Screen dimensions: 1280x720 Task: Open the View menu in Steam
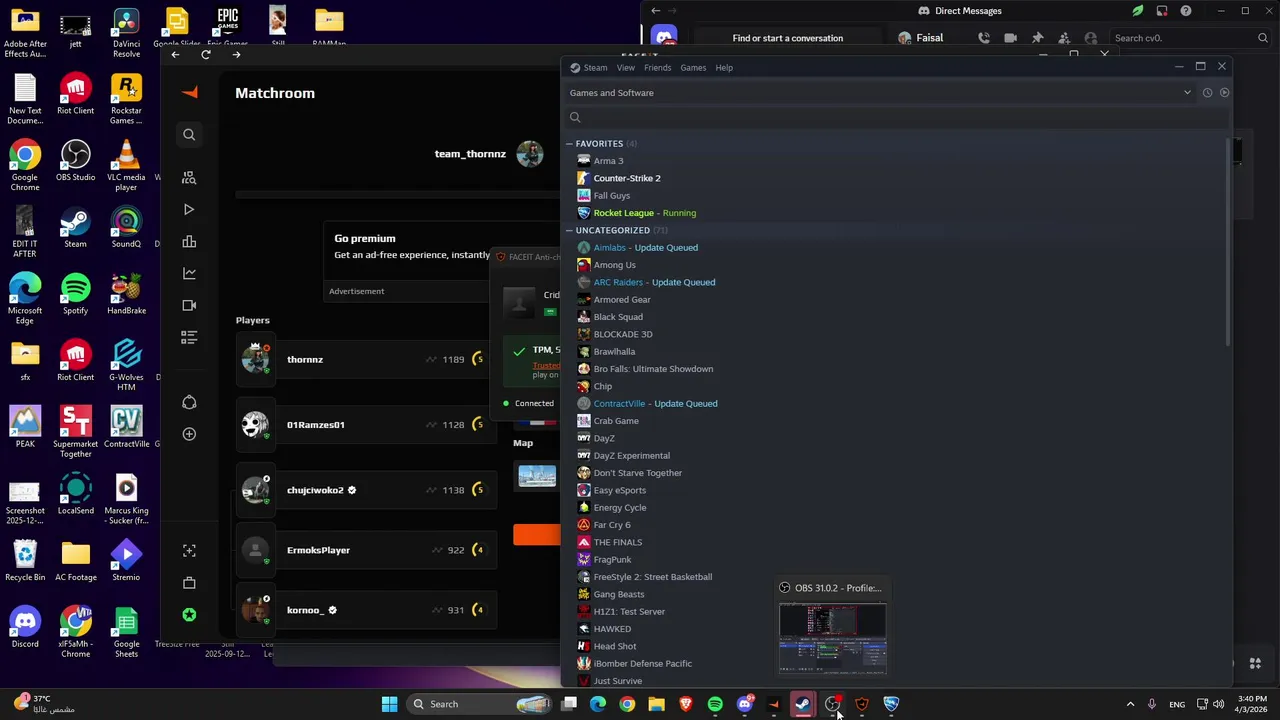pyautogui.click(x=626, y=68)
